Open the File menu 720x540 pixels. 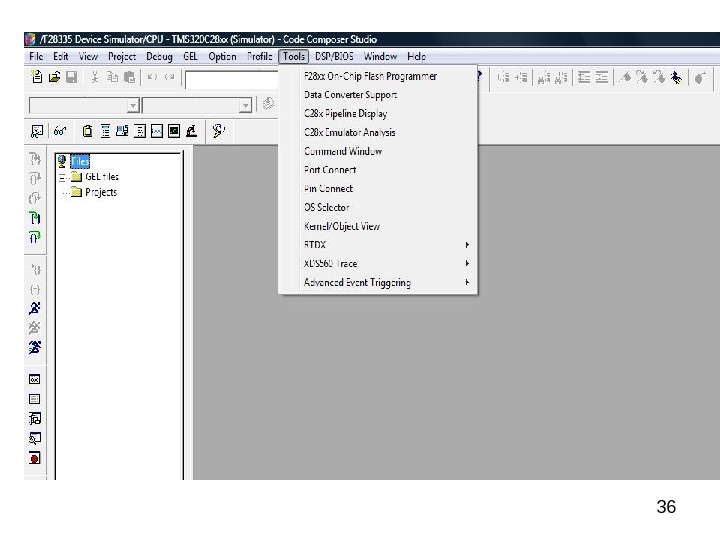pos(36,56)
